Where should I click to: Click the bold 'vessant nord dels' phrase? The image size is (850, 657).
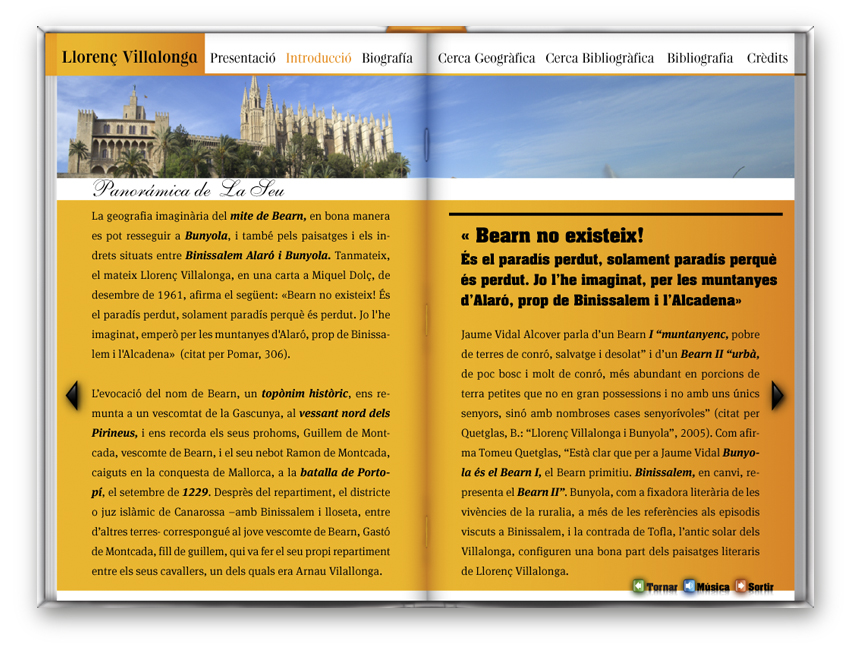(345, 413)
